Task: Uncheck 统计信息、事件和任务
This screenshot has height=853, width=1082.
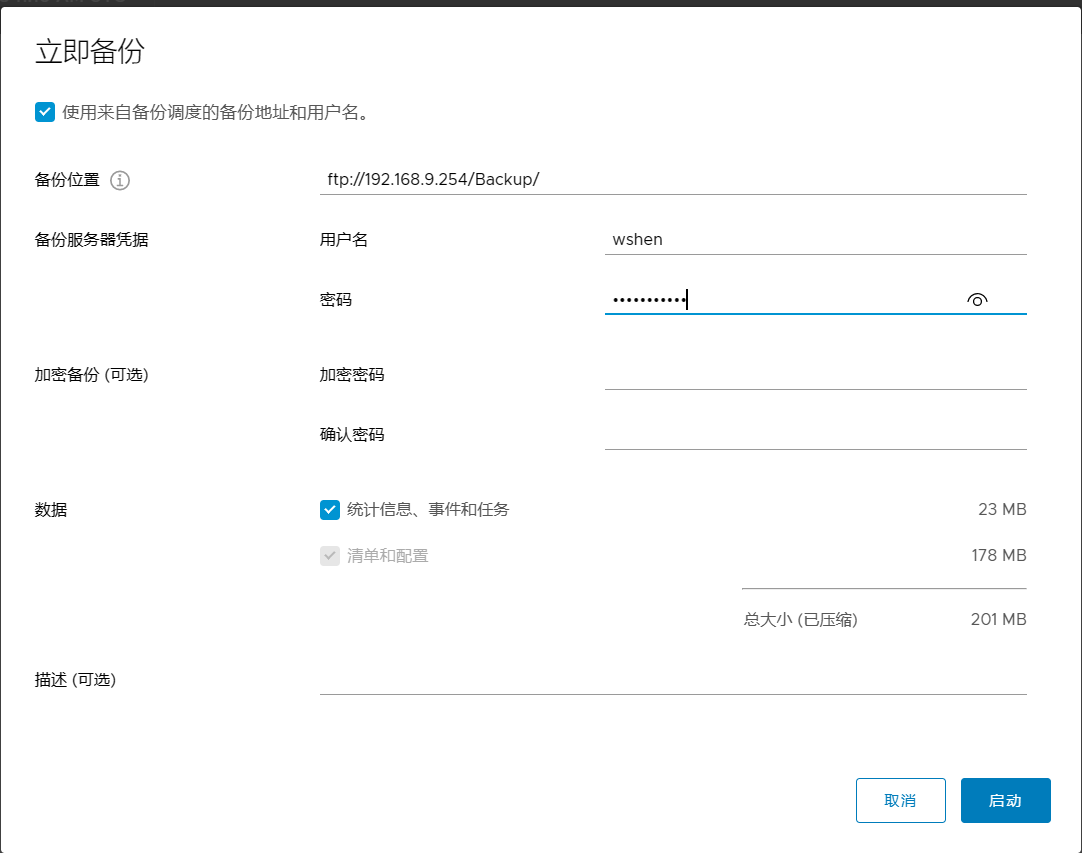Action: click(x=329, y=510)
